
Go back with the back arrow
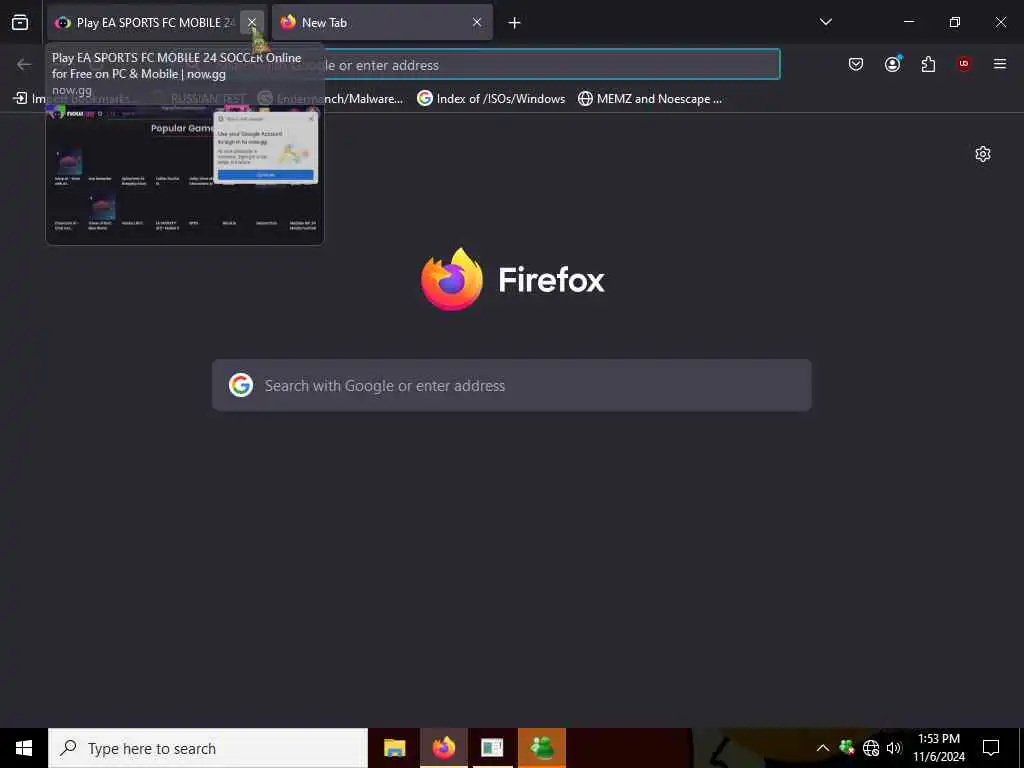24,64
